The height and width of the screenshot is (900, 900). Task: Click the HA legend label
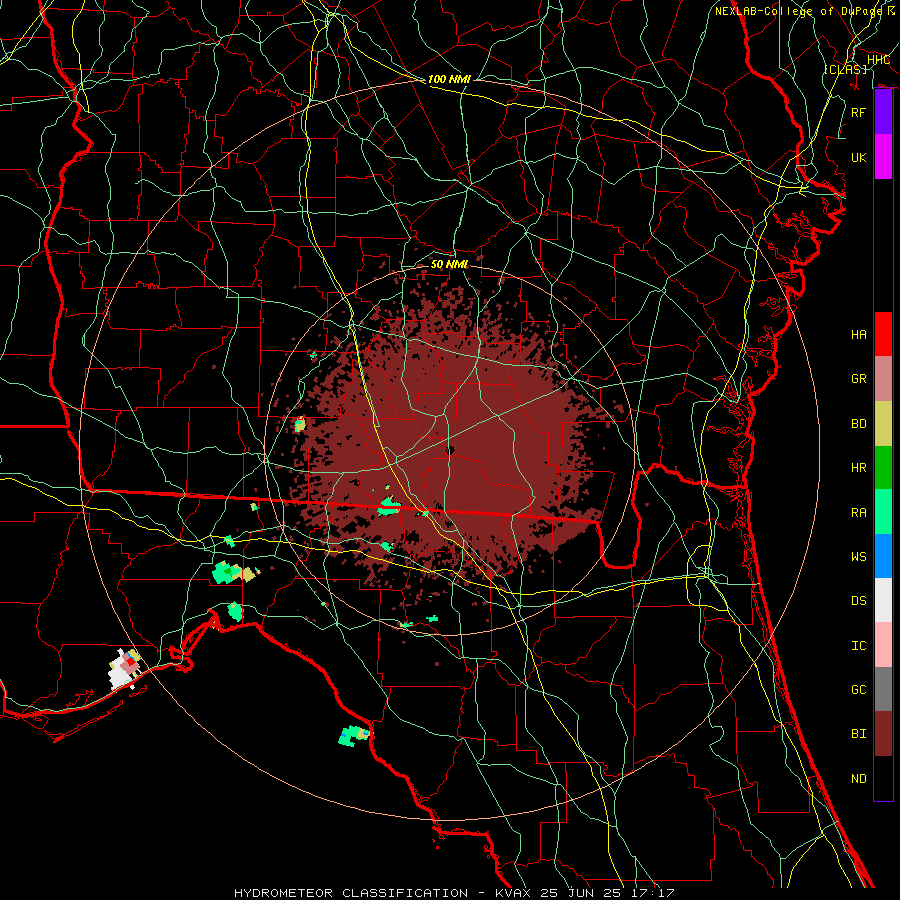pos(859,335)
